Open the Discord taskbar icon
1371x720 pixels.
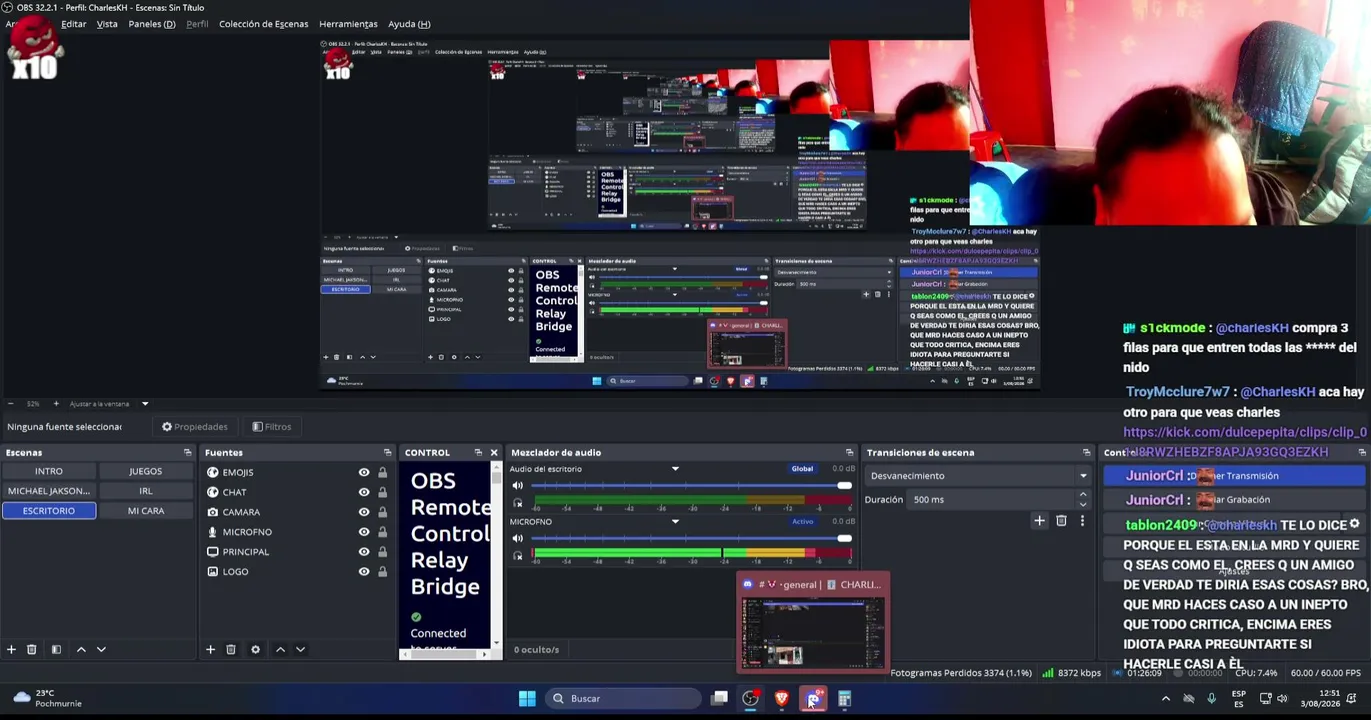pos(813,699)
